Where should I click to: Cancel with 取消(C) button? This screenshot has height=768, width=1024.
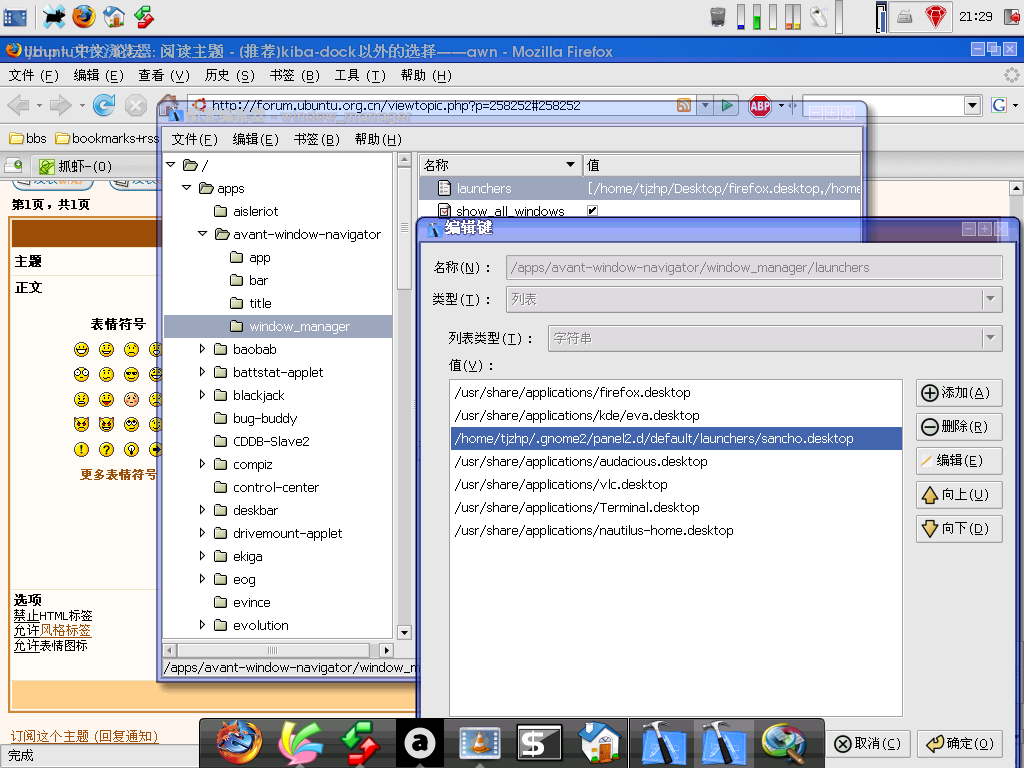tap(868, 743)
